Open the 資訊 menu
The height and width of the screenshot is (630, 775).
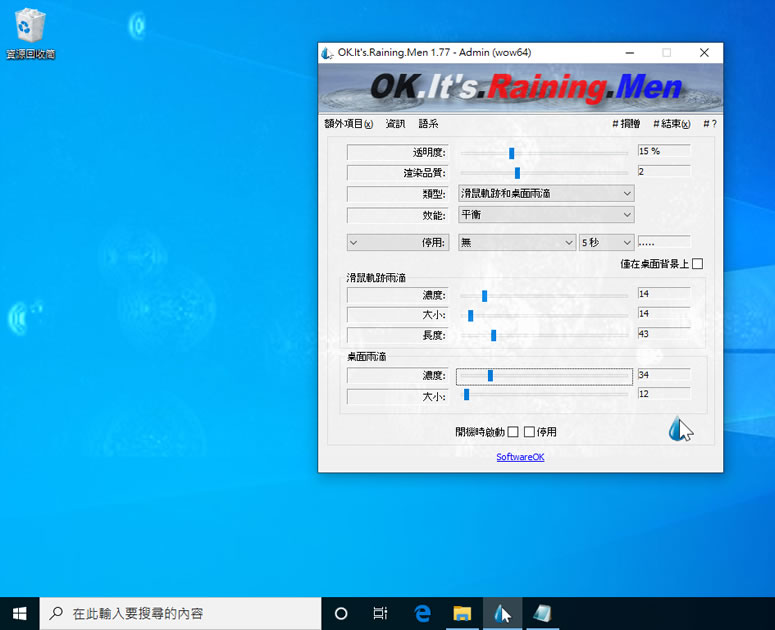click(395, 124)
